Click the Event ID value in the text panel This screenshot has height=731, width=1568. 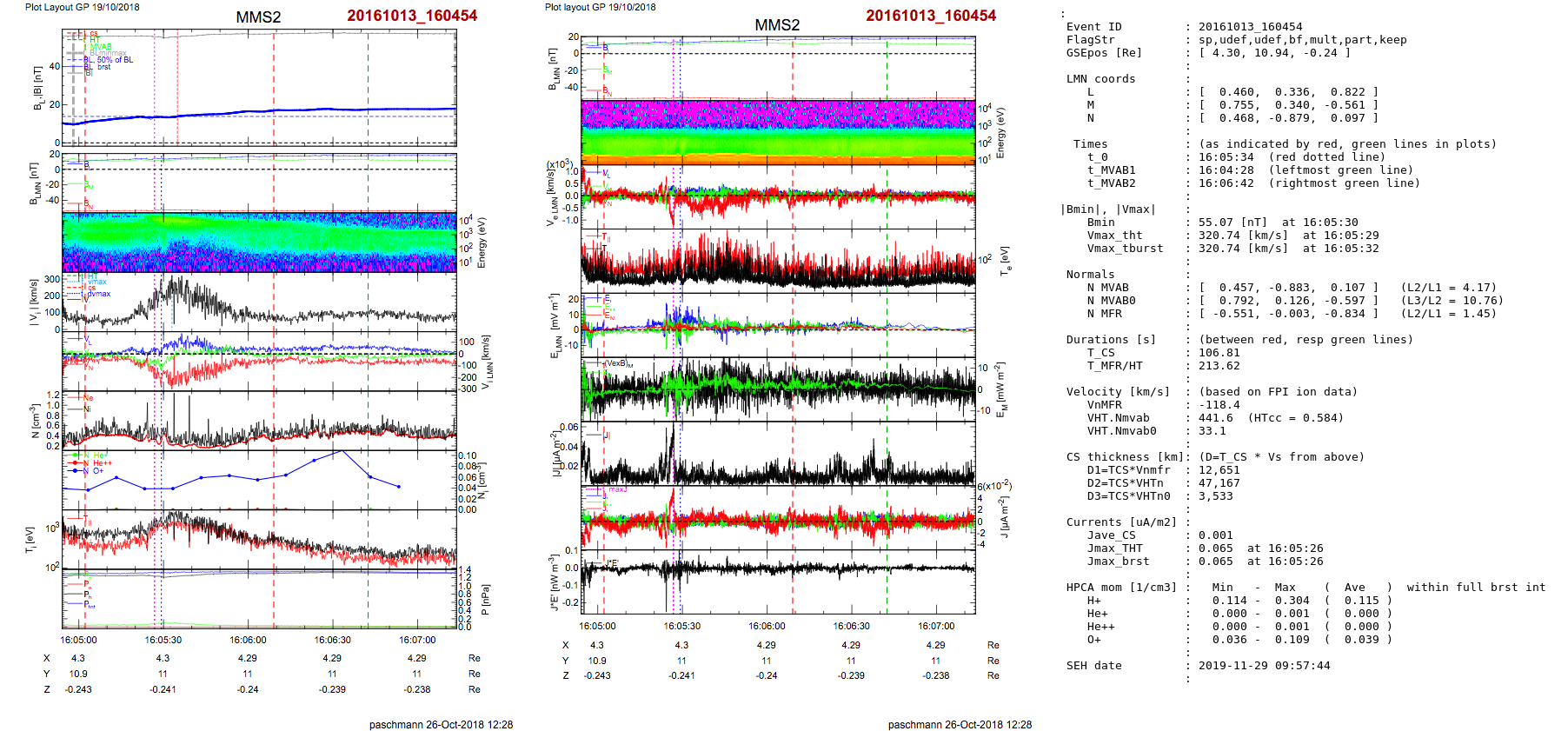[x=1250, y=27]
